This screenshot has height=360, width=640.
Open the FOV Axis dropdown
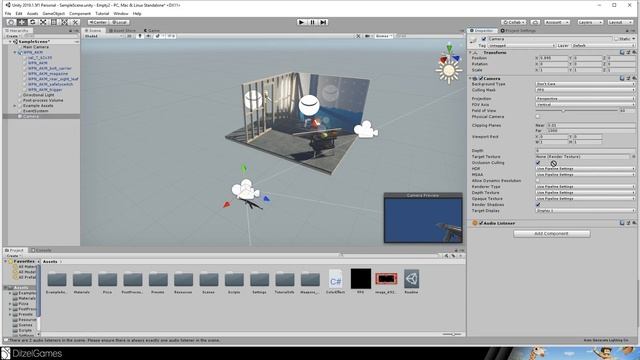click(x=585, y=104)
